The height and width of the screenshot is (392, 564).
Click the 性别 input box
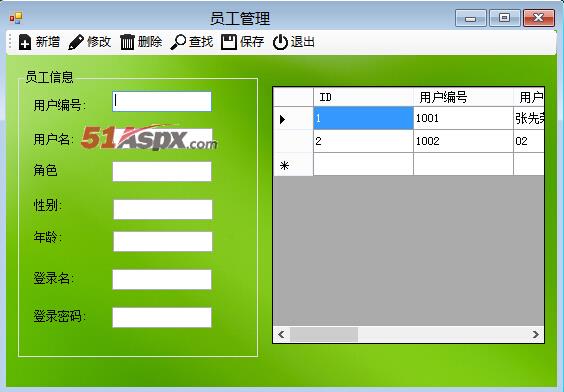click(163, 209)
